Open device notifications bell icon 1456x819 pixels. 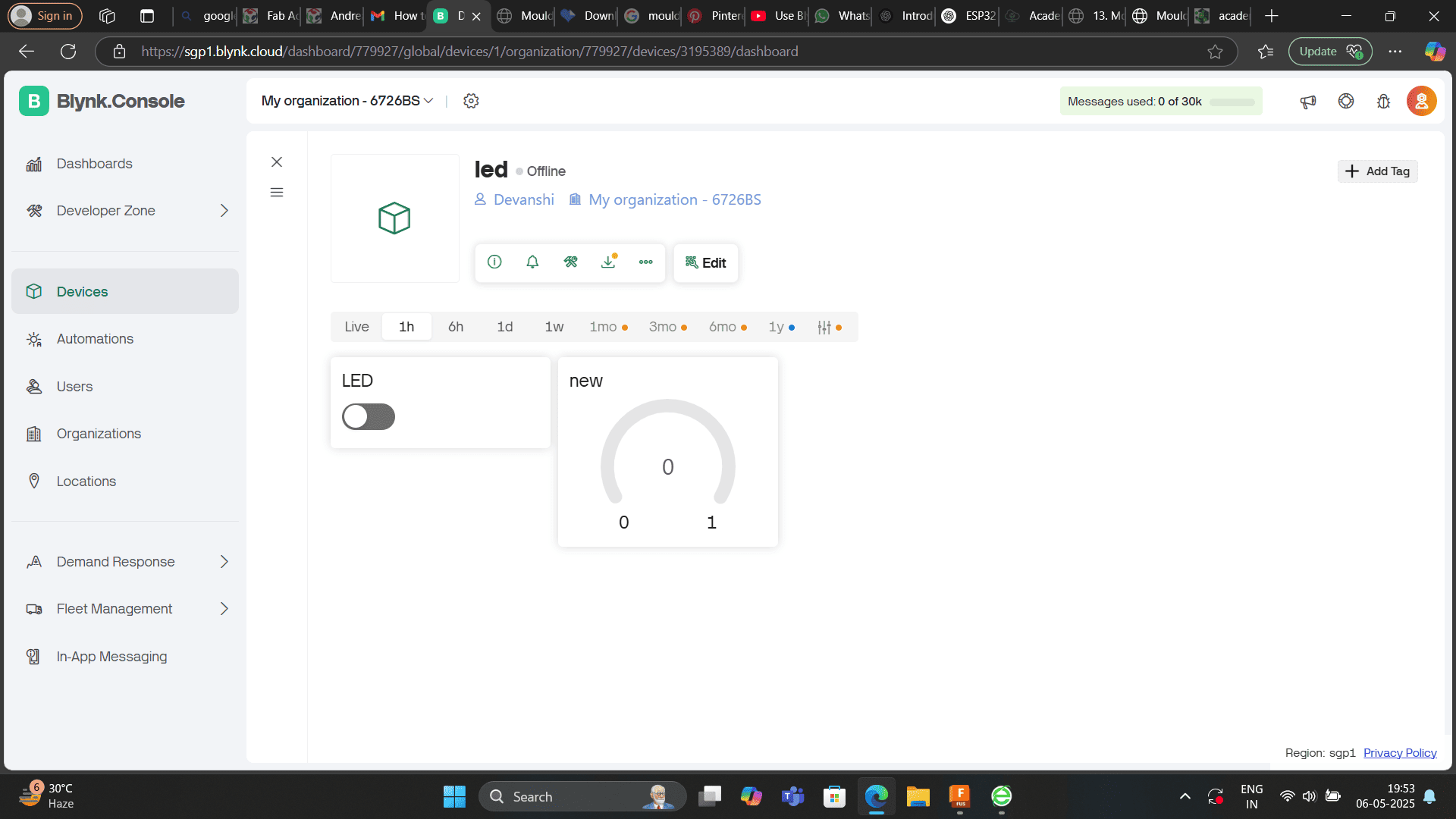[x=532, y=262]
